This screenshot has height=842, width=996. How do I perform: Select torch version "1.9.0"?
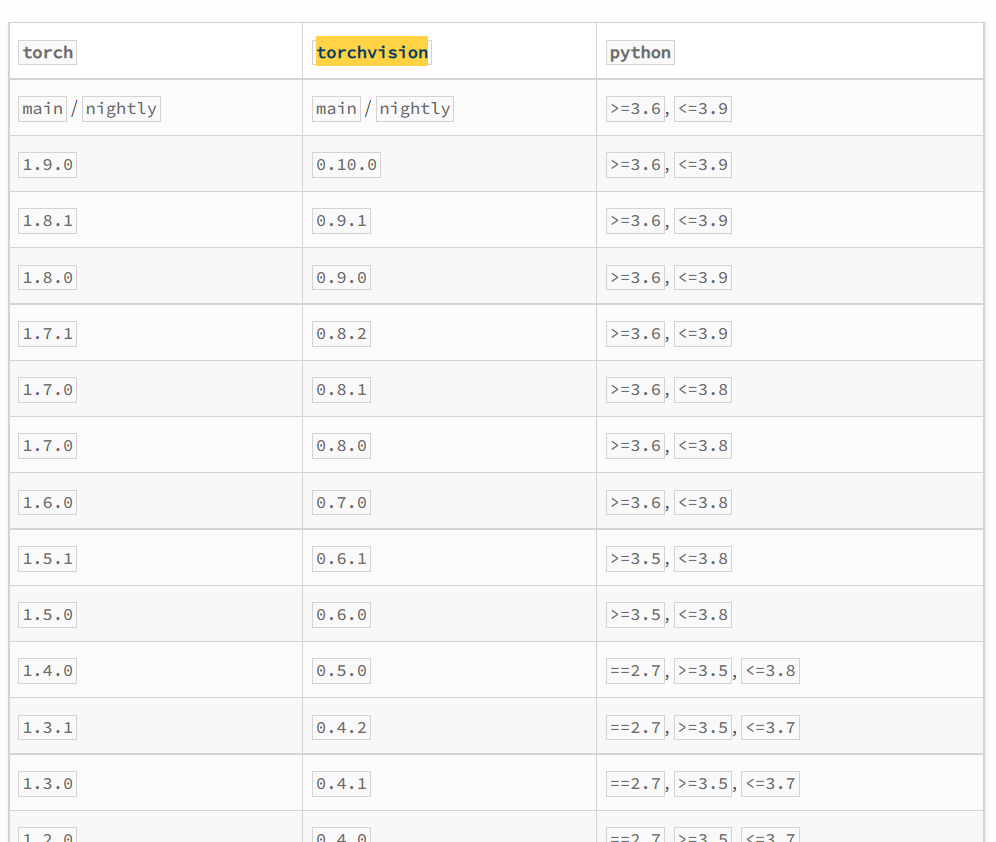point(48,165)
